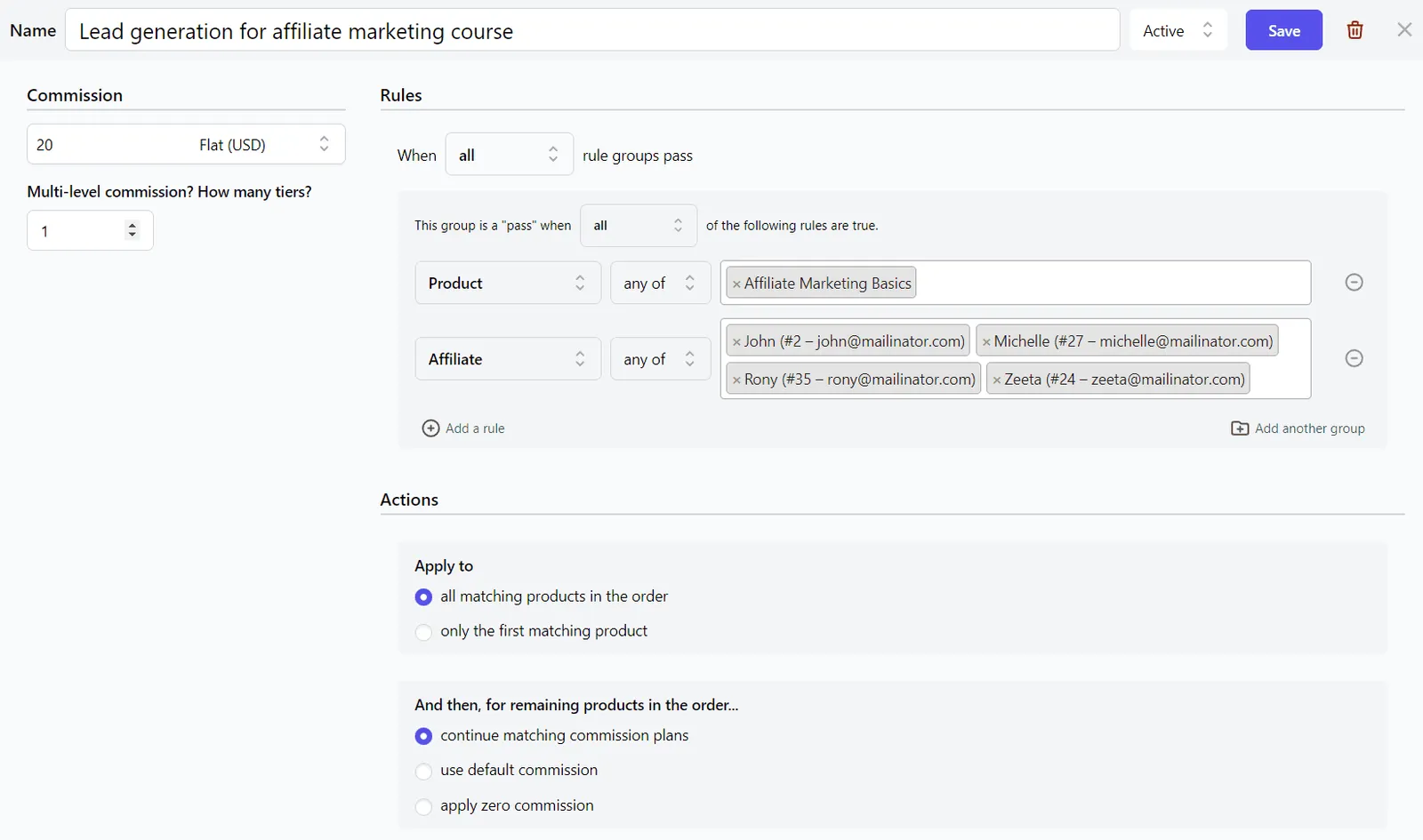Choose use default commission option
This screenshot has width=1423, height=840.
(423, 772)
